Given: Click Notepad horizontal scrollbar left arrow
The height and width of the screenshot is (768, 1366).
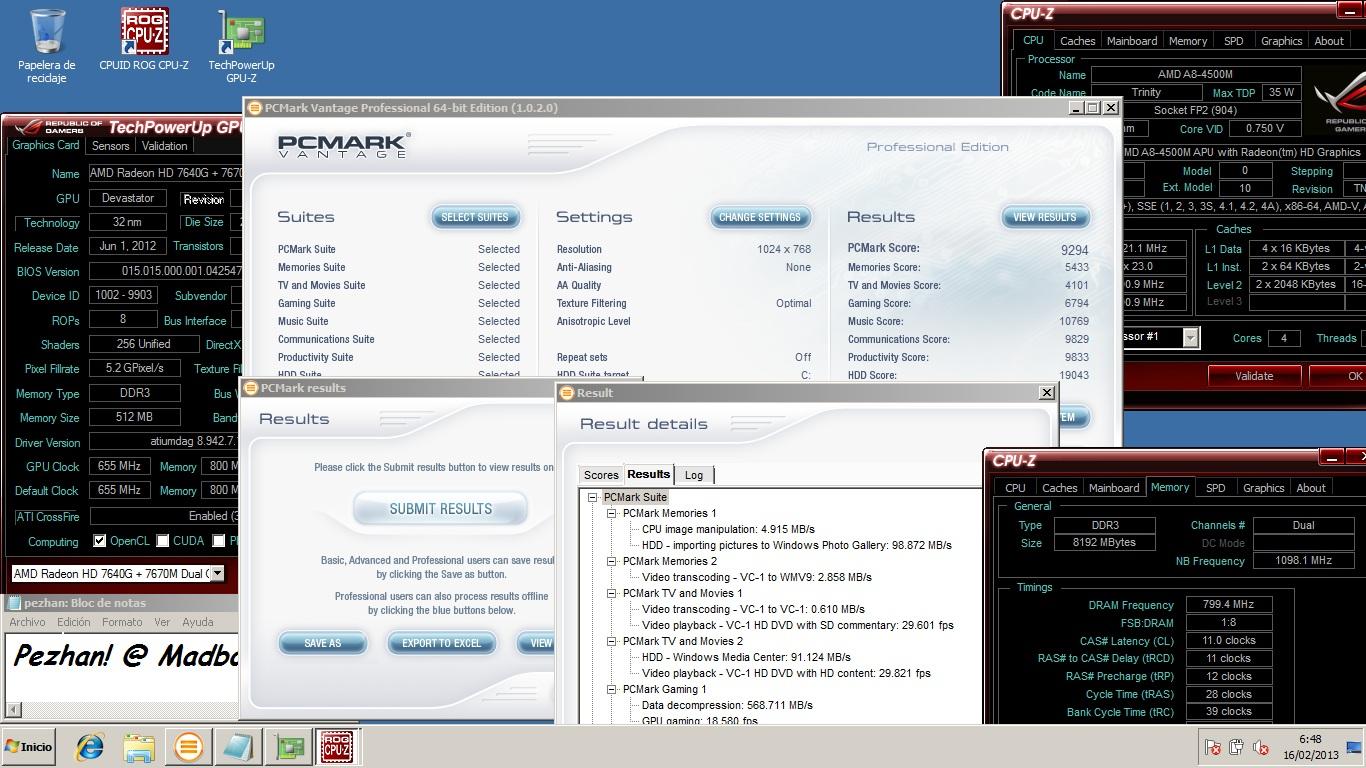Looking at the screenshot, I should coord(13,710).
